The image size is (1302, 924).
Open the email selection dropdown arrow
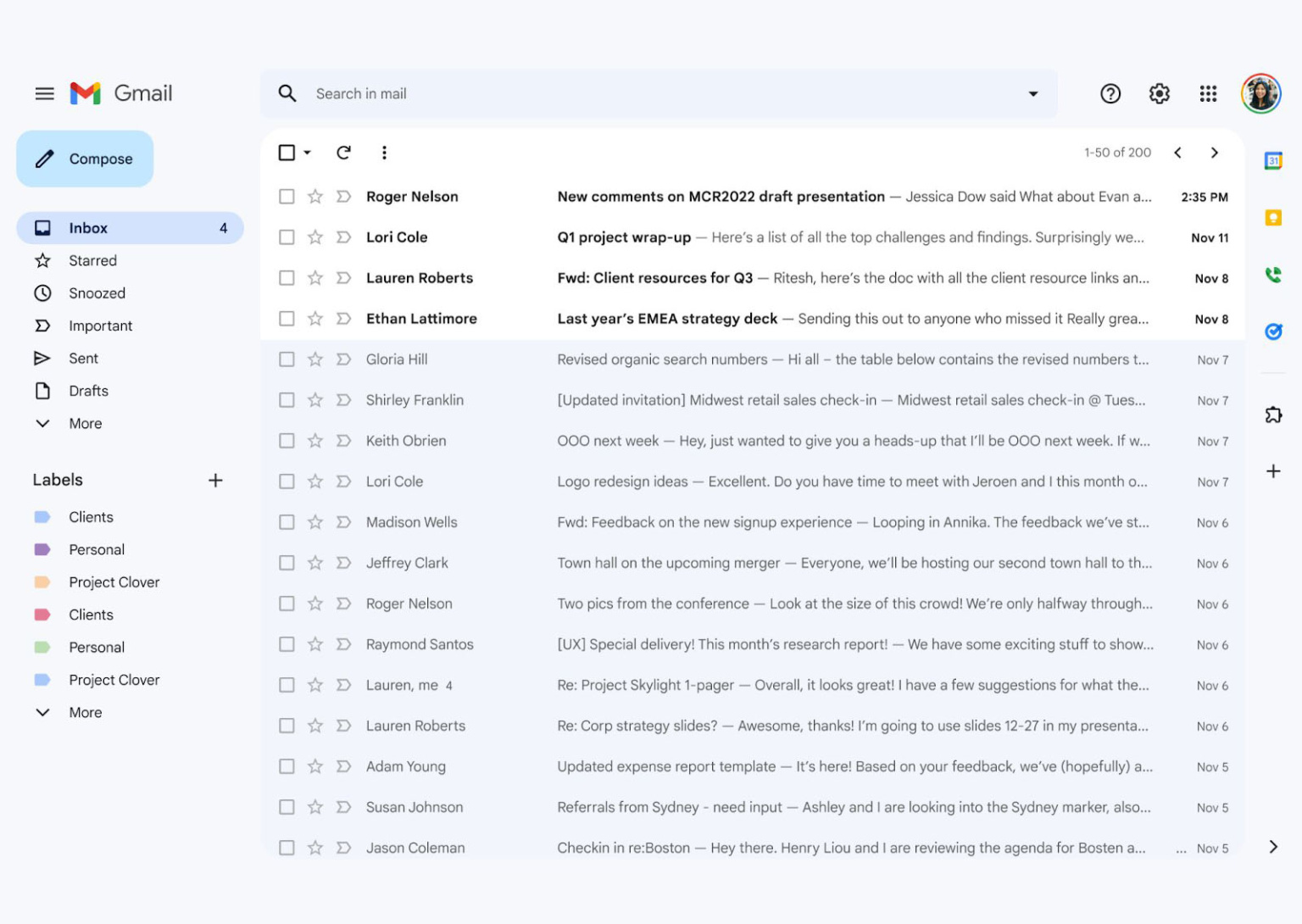305,153
